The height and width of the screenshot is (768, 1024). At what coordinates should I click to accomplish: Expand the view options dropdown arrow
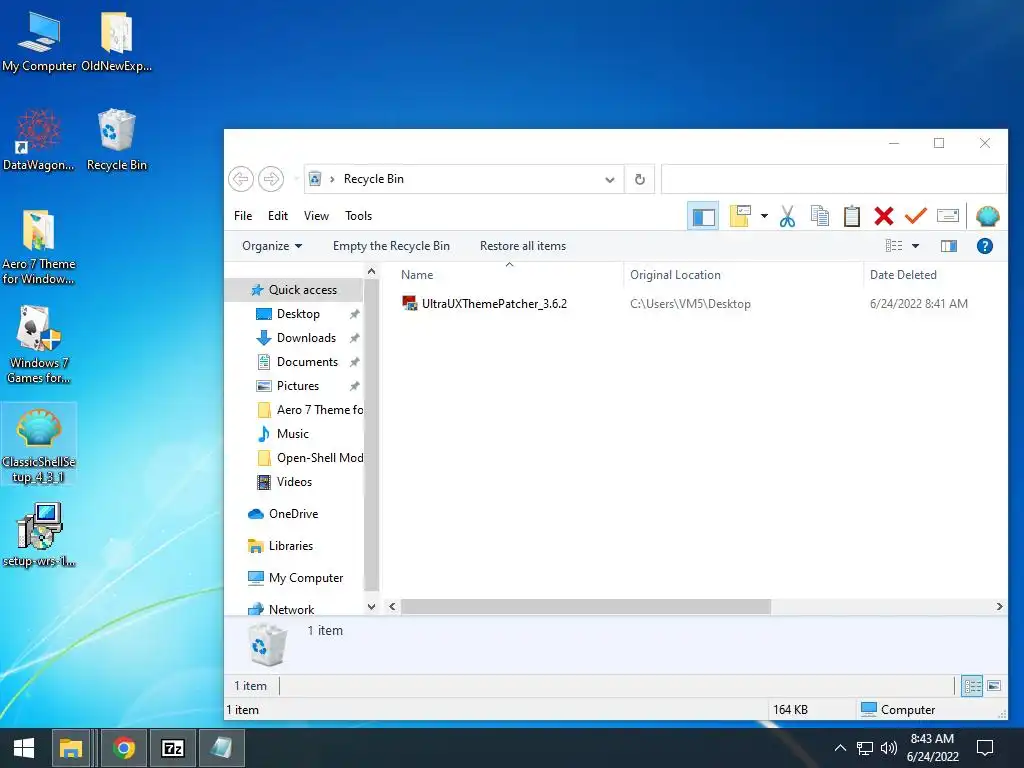(916, 246)
